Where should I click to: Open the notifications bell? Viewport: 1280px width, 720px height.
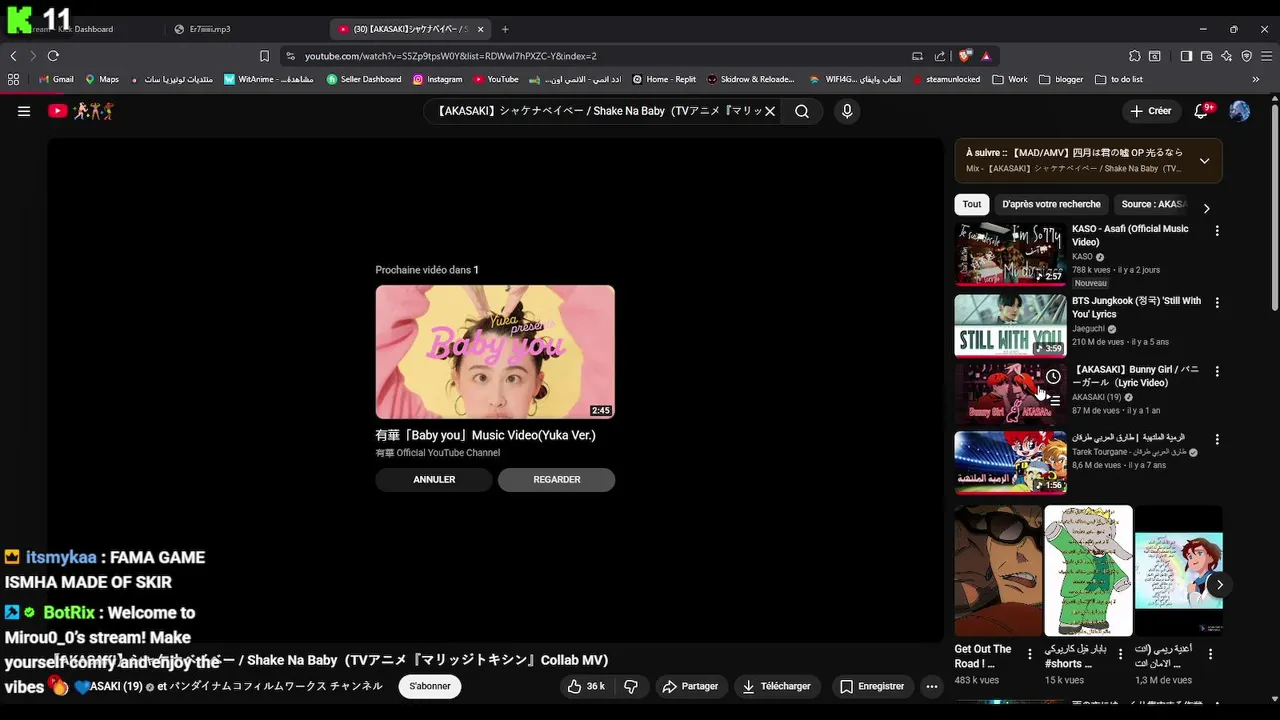(1203, 111)
